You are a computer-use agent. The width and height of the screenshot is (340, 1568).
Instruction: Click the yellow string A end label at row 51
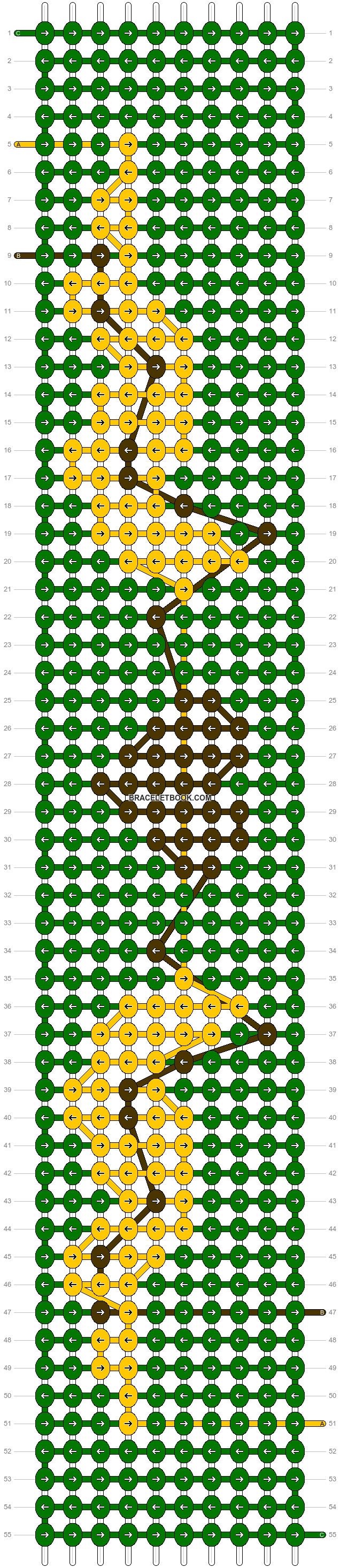click(x=322, y=1424)
